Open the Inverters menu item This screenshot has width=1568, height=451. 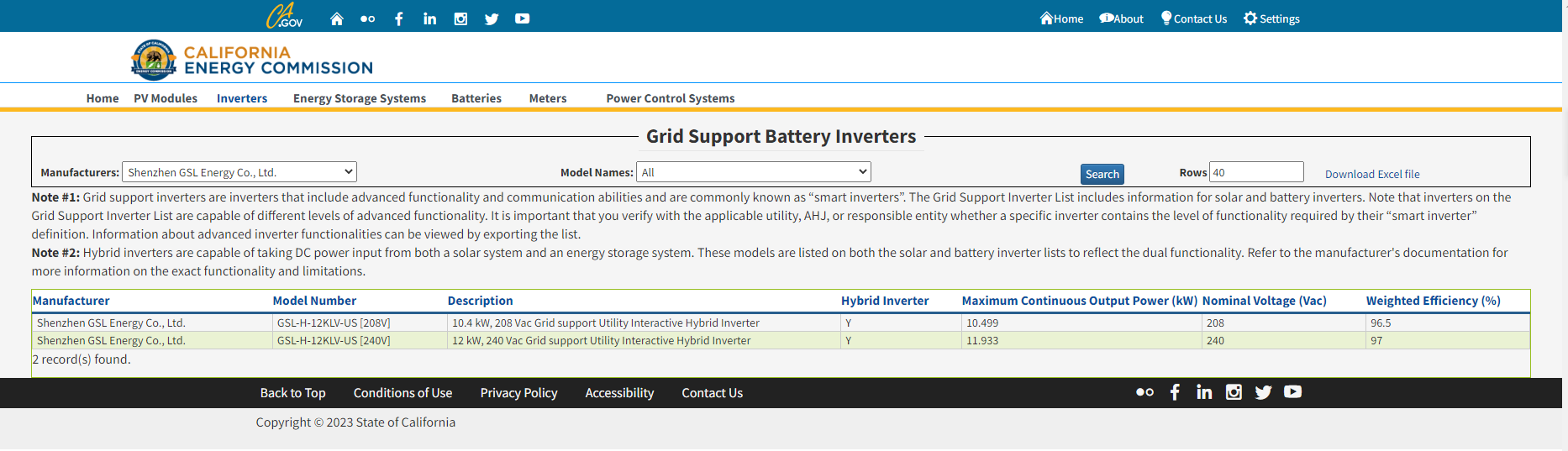pos(242,98)
